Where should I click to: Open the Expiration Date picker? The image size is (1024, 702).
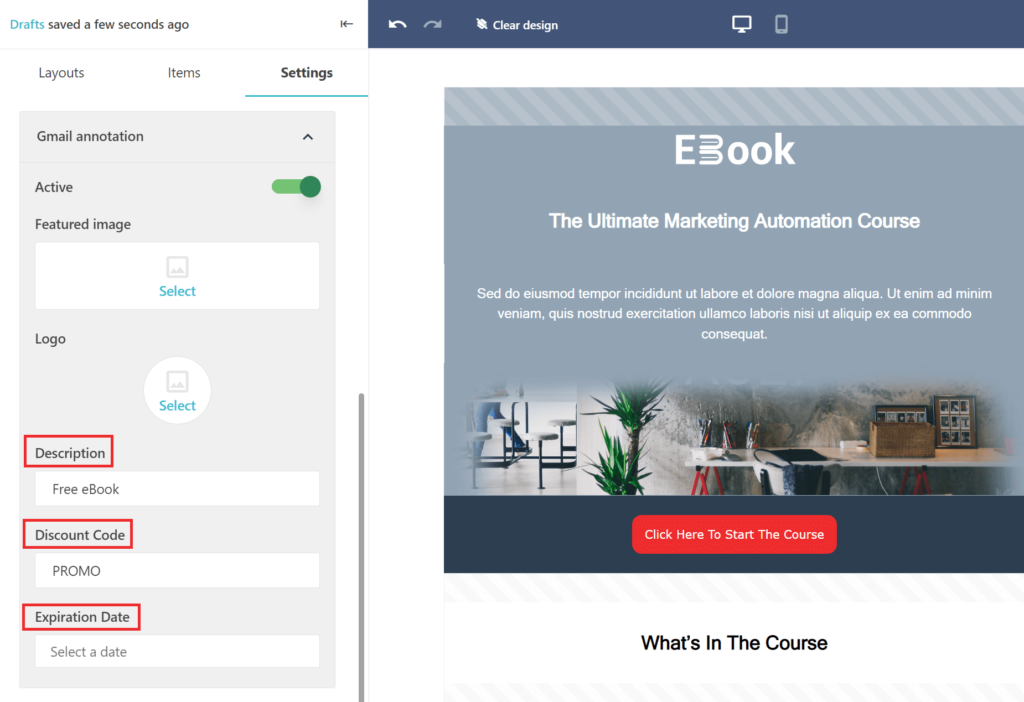pos(177,651)
